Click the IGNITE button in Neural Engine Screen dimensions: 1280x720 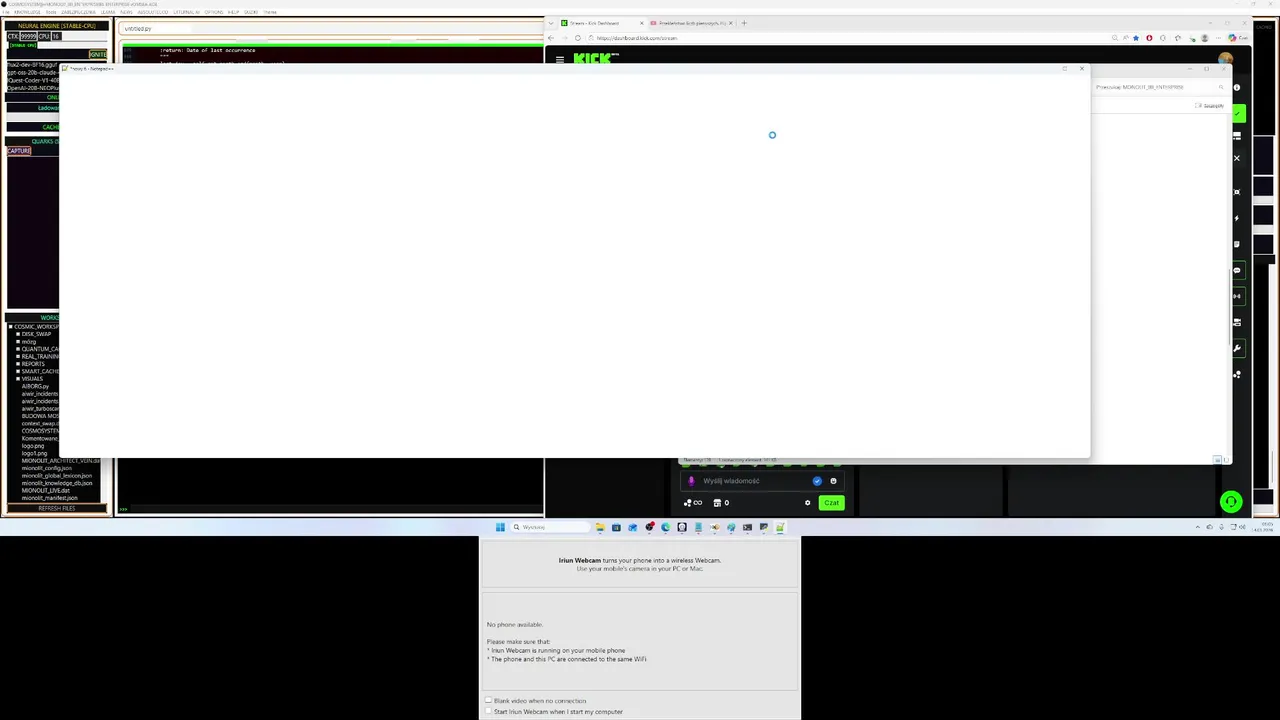click(98, 54)
